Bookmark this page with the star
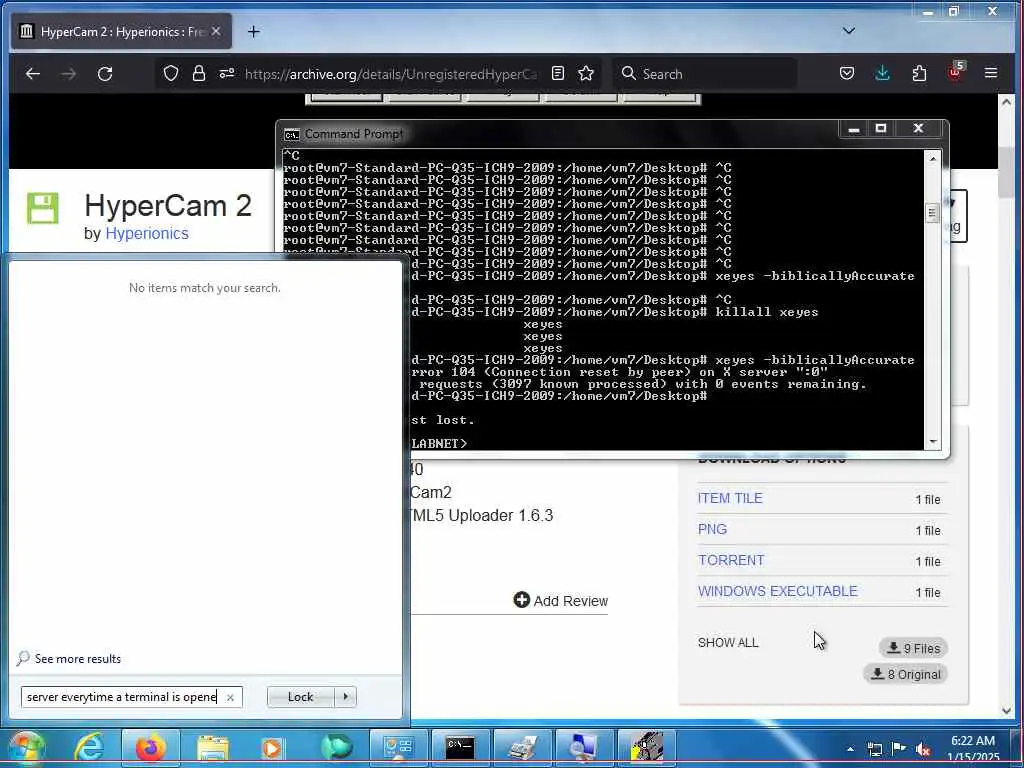Viewport: 1024px width, 768px height. [x=586, y=74]
